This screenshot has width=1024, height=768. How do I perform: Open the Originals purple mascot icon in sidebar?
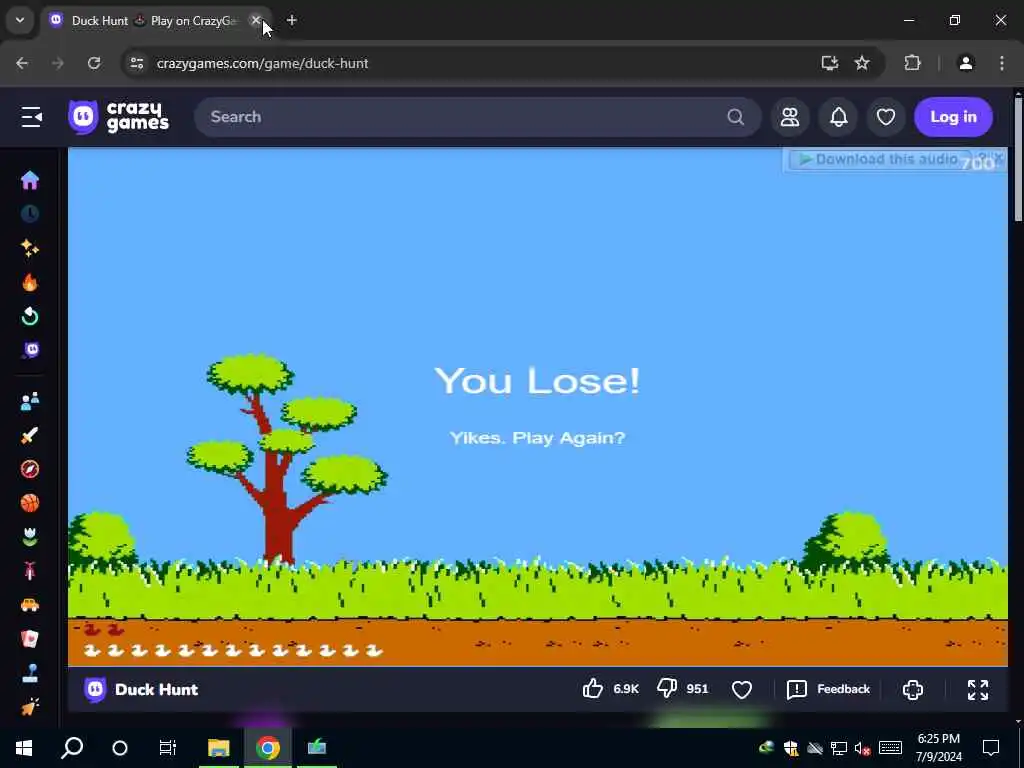pyautogui.click(x=30, y=351)
